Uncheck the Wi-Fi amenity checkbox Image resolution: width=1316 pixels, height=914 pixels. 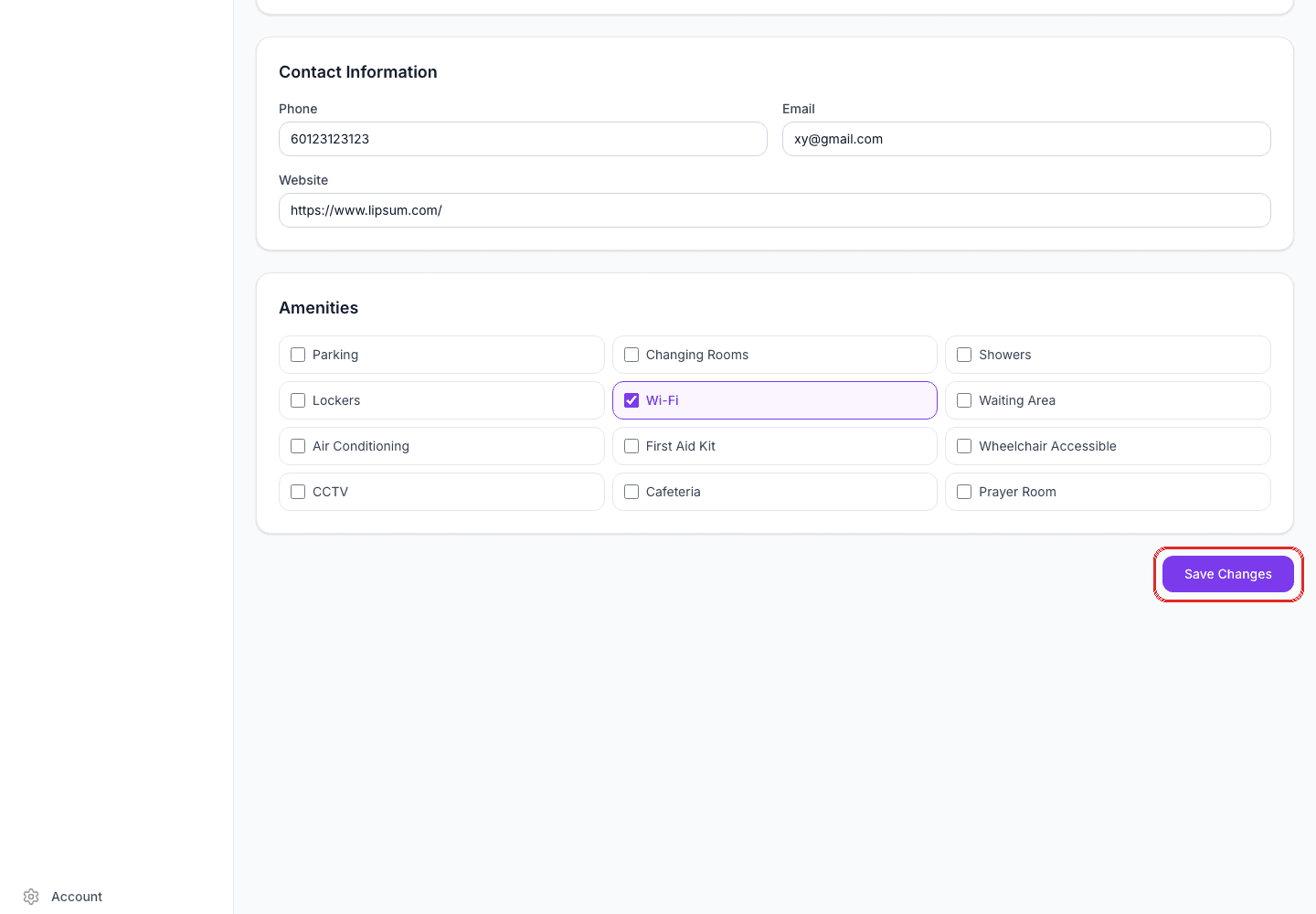pos(631,400)
